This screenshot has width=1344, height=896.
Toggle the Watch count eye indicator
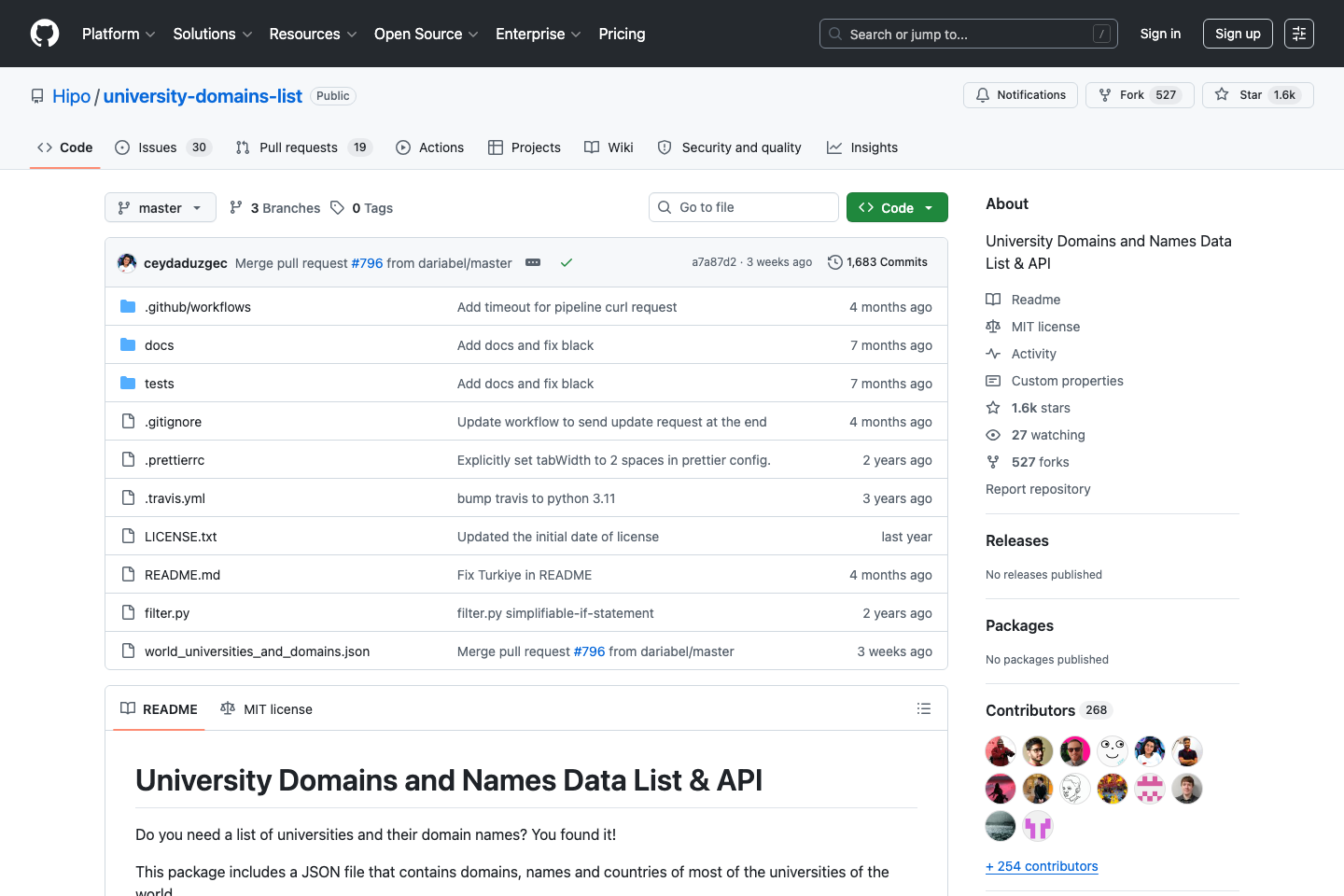[x=993, y=434]
